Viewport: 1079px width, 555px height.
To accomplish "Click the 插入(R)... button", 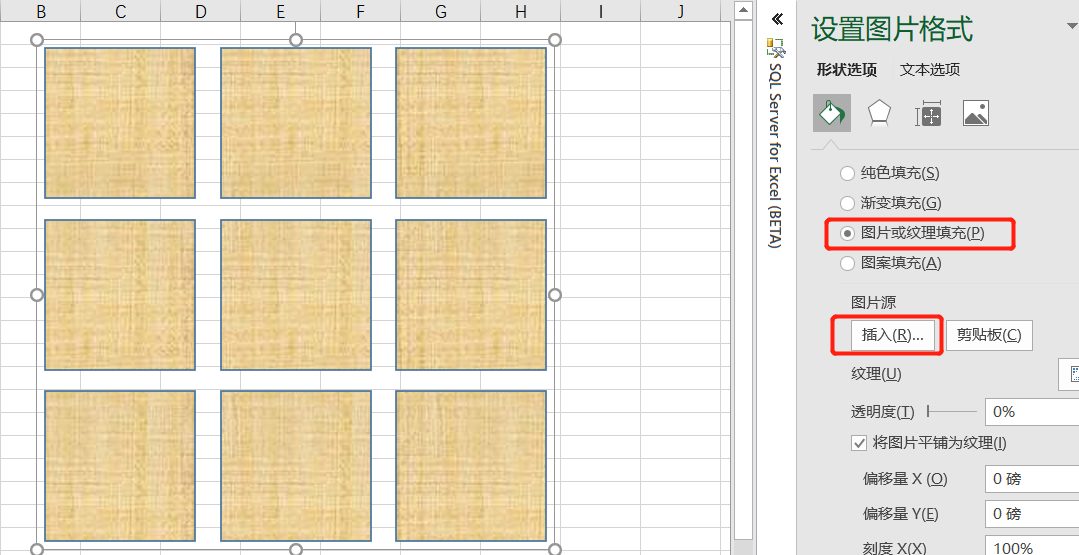I will (893, 335).
